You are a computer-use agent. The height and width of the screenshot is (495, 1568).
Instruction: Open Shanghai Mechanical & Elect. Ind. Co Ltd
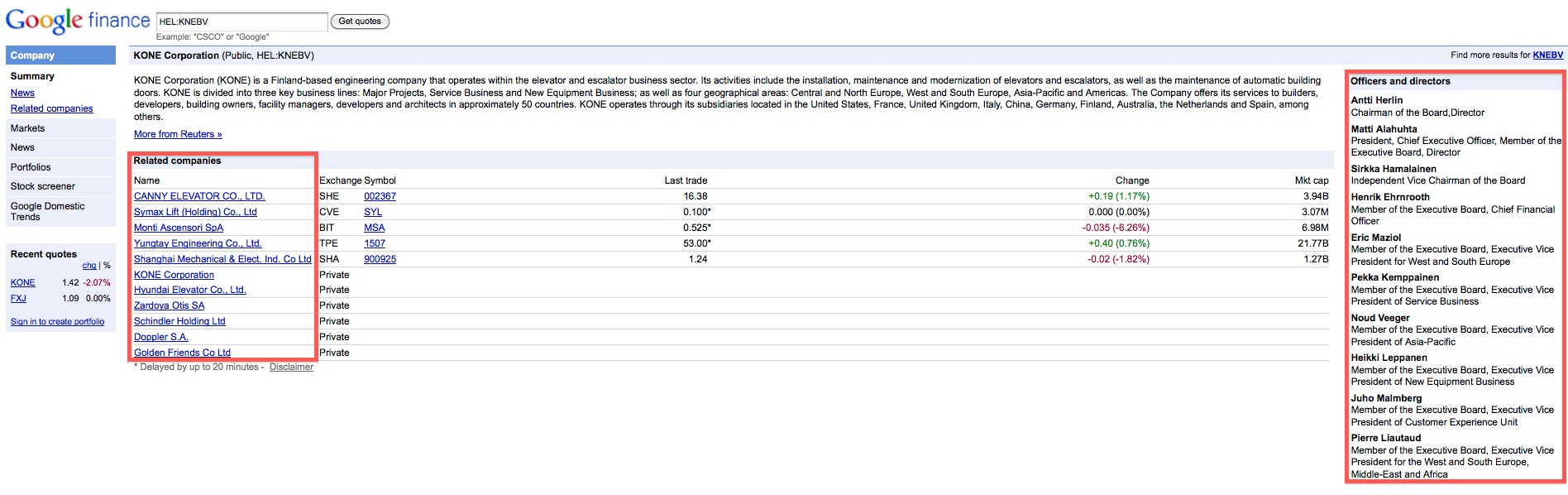222,259
